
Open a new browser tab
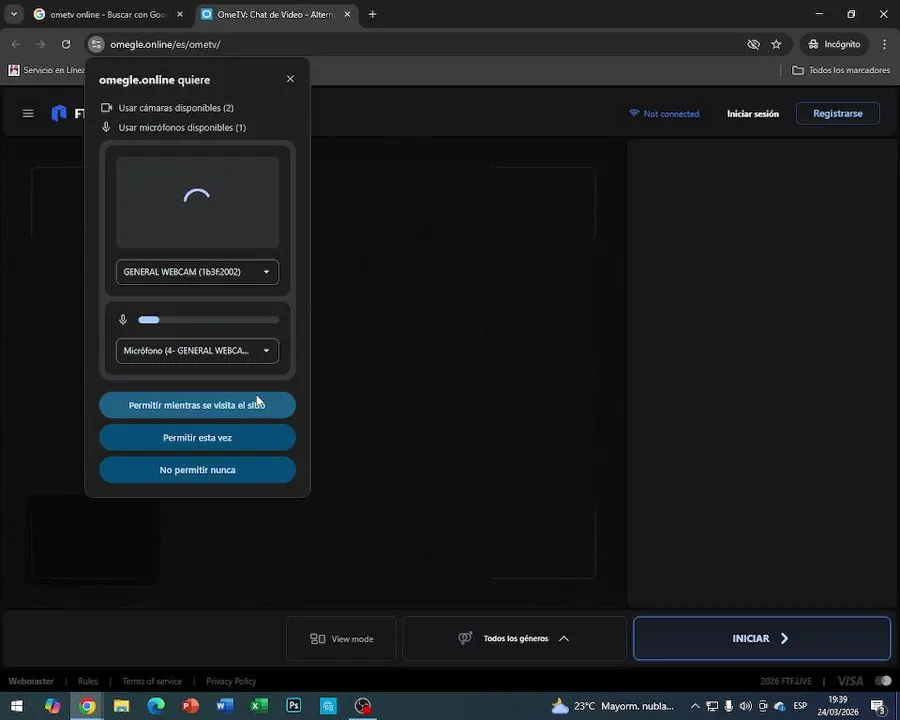point(373,14)
